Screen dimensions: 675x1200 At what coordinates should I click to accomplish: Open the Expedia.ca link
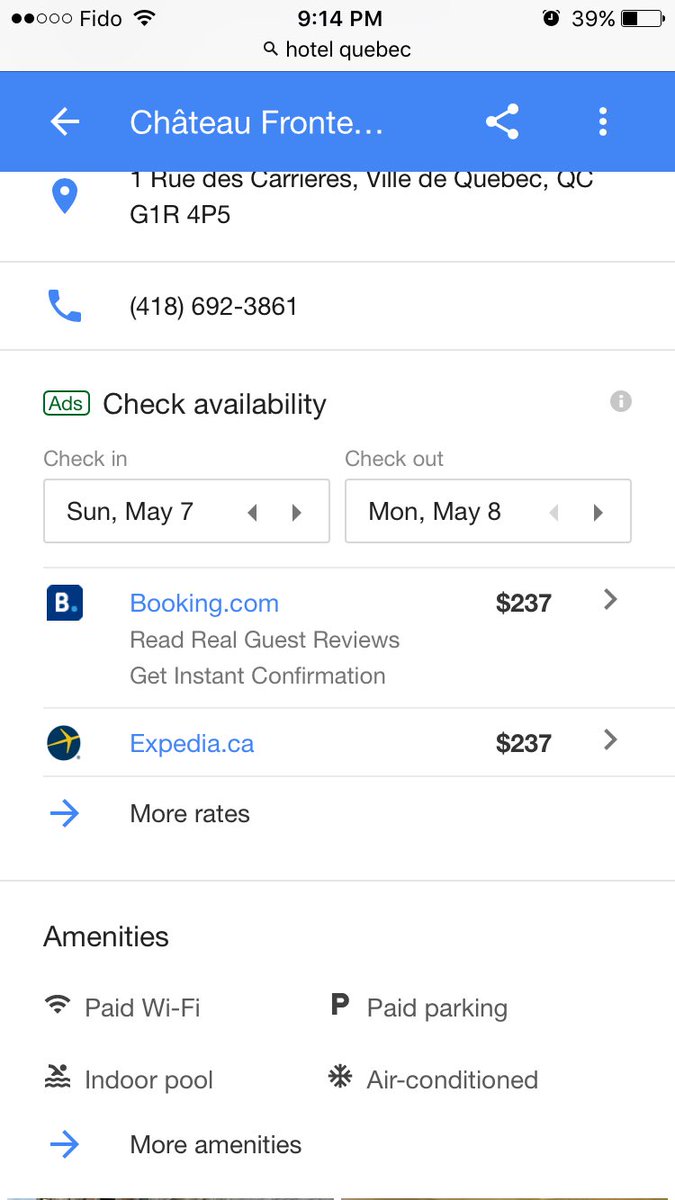pos(192,744)
